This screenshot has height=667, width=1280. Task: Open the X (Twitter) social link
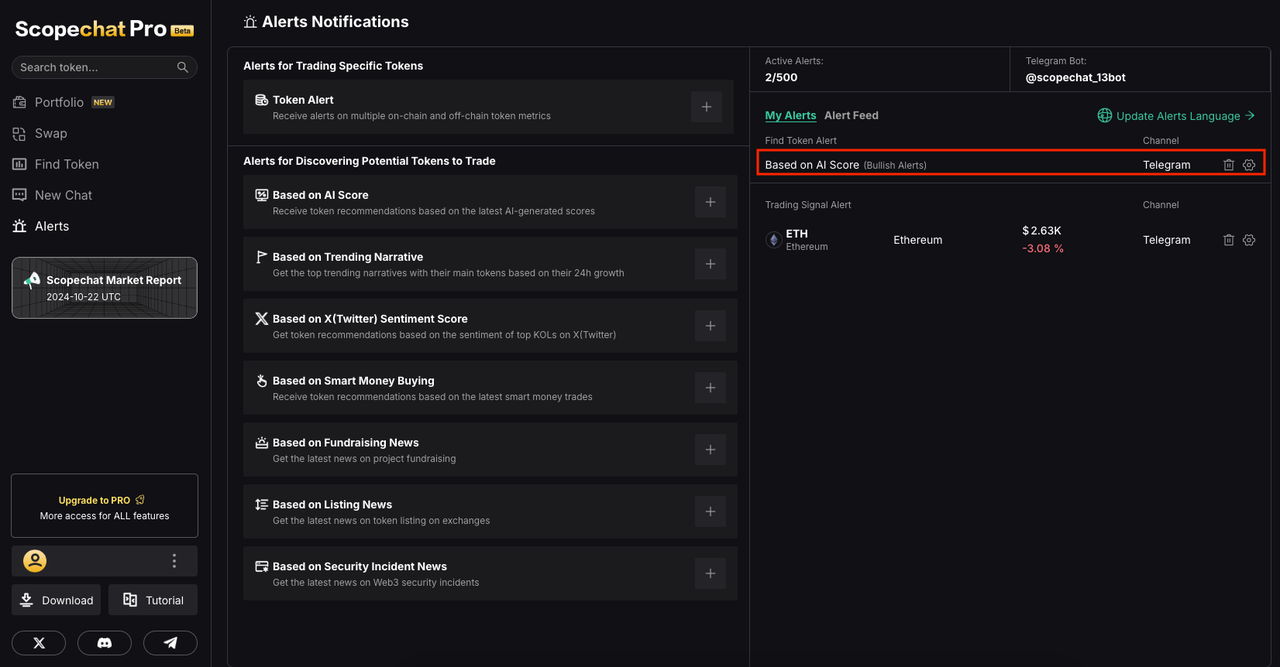pyautogui.click(x=39, y=643)
